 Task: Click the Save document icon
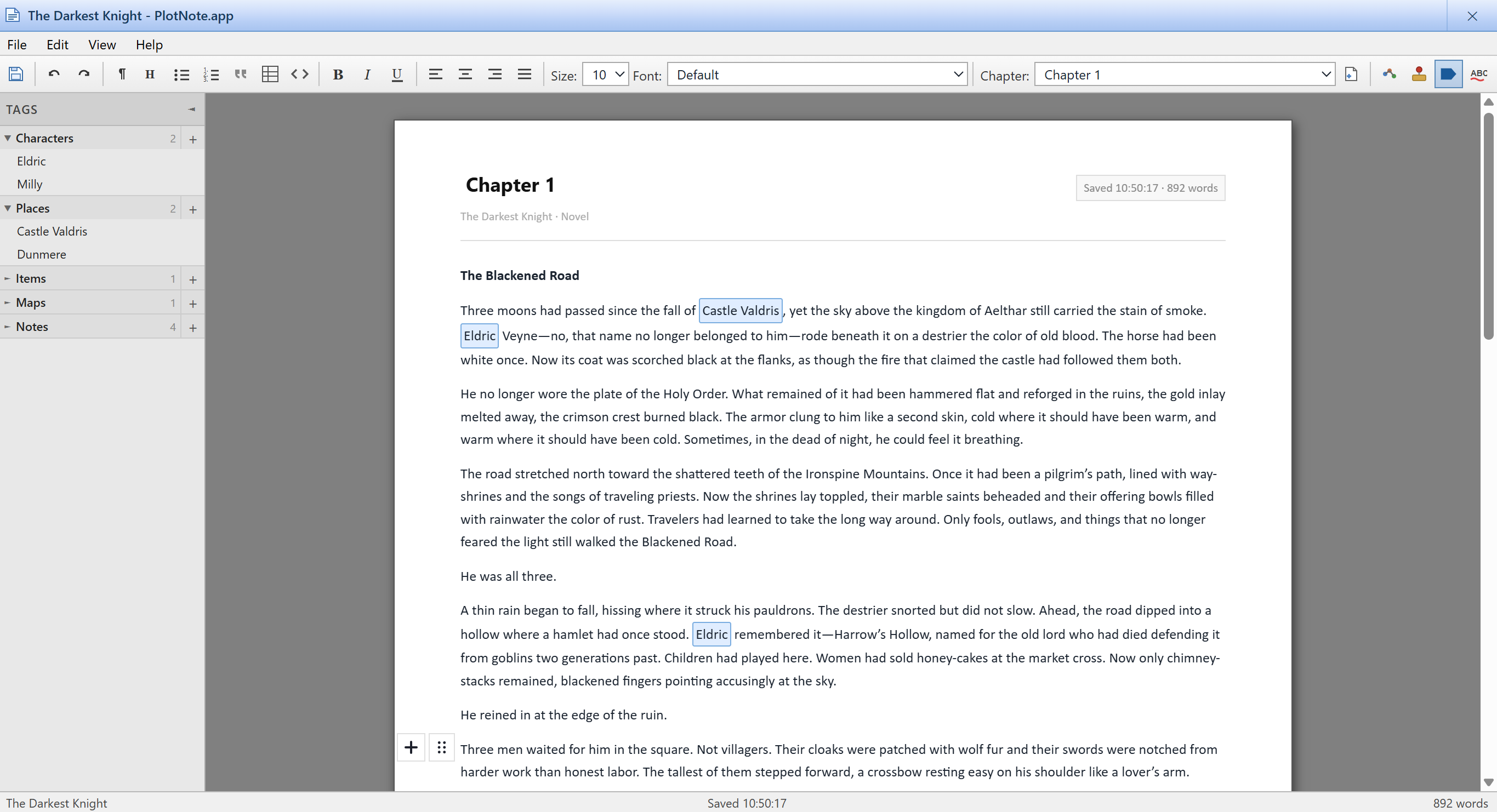[16, 75]
